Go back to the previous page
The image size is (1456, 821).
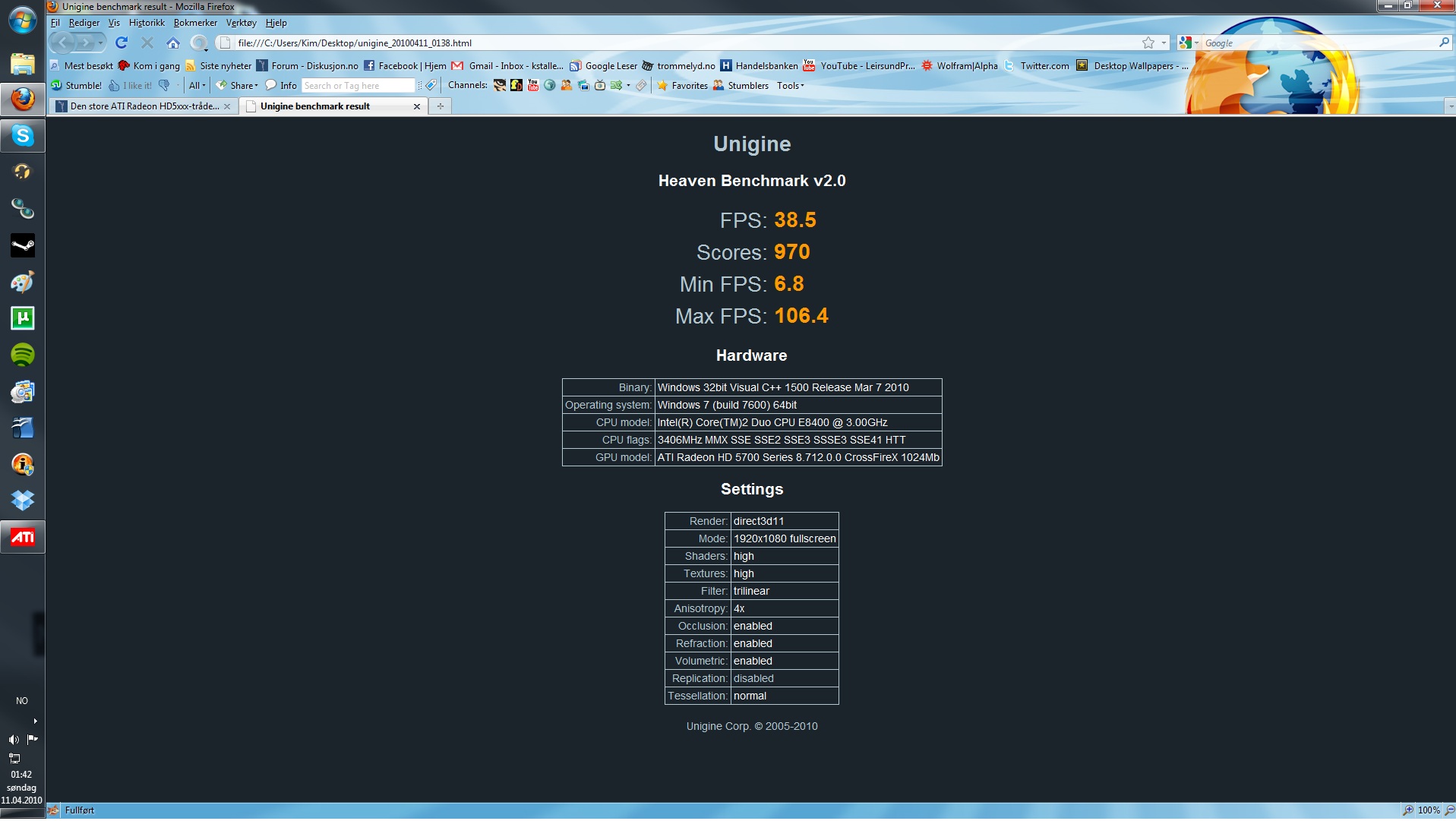pyautogui.click(x=64, y=43)
